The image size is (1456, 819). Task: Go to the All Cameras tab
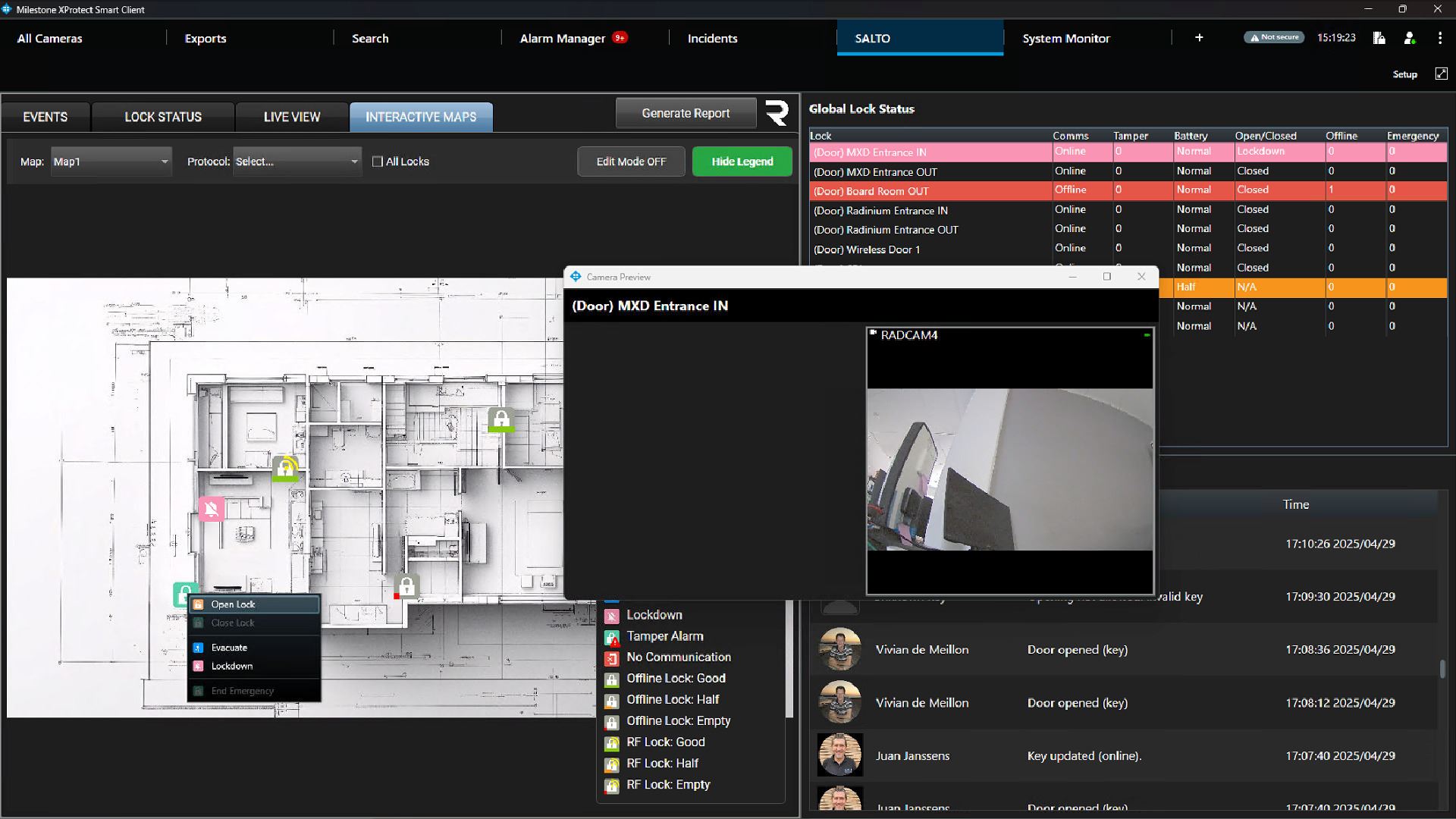tap(50, 38)
